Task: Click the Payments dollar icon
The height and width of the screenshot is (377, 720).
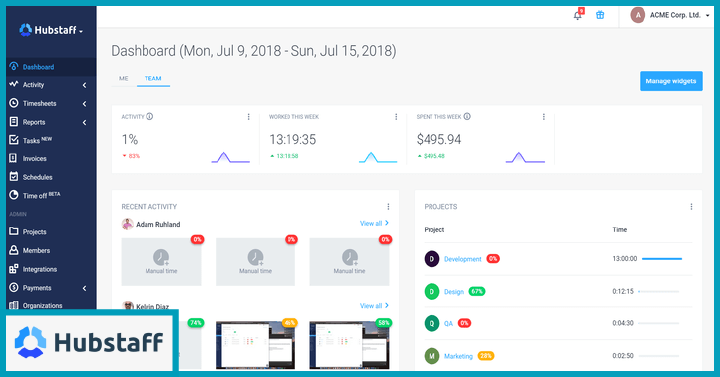Action: point(14,287)
